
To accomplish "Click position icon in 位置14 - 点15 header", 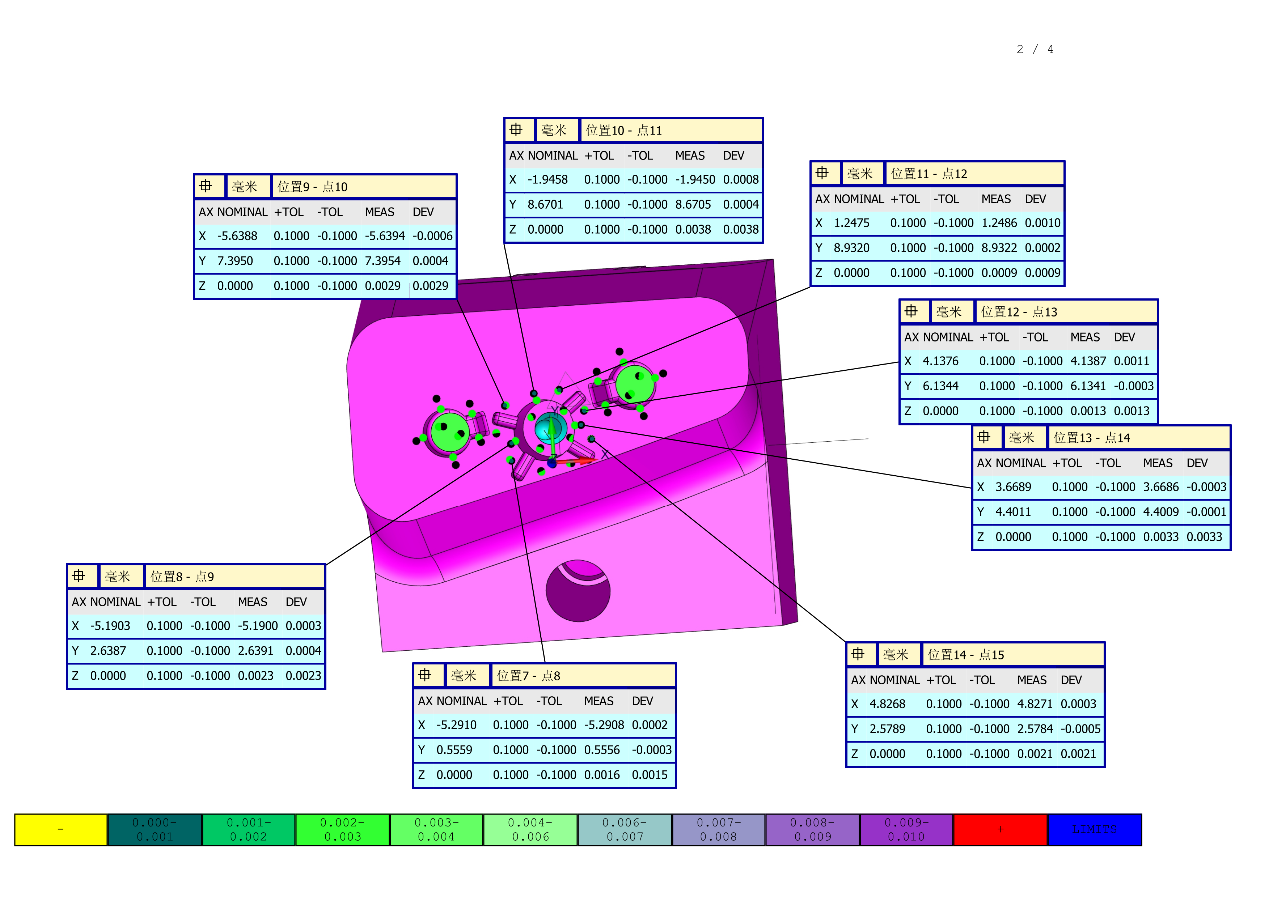I will point(861,654).
